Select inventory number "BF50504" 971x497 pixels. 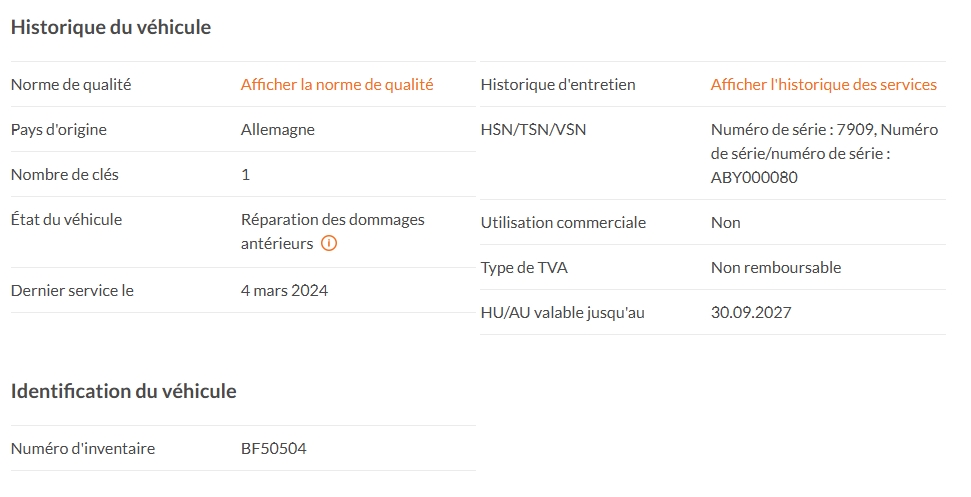(274, 449)
